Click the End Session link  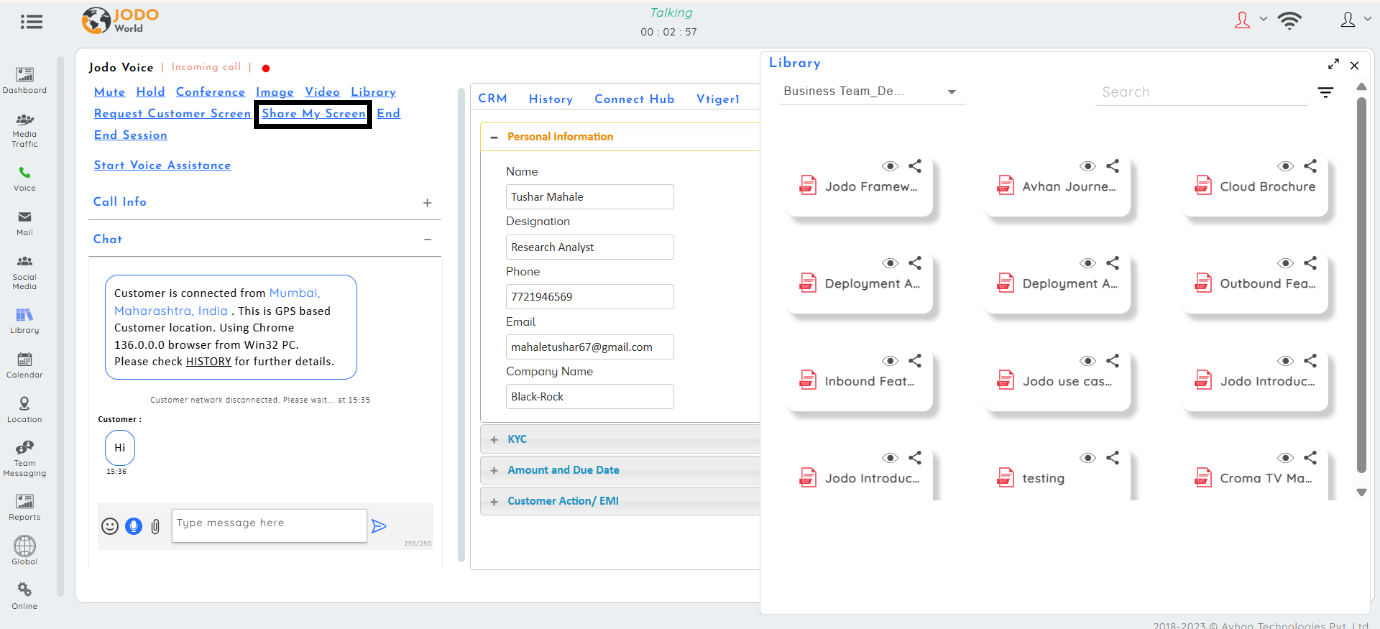point(131,136)
